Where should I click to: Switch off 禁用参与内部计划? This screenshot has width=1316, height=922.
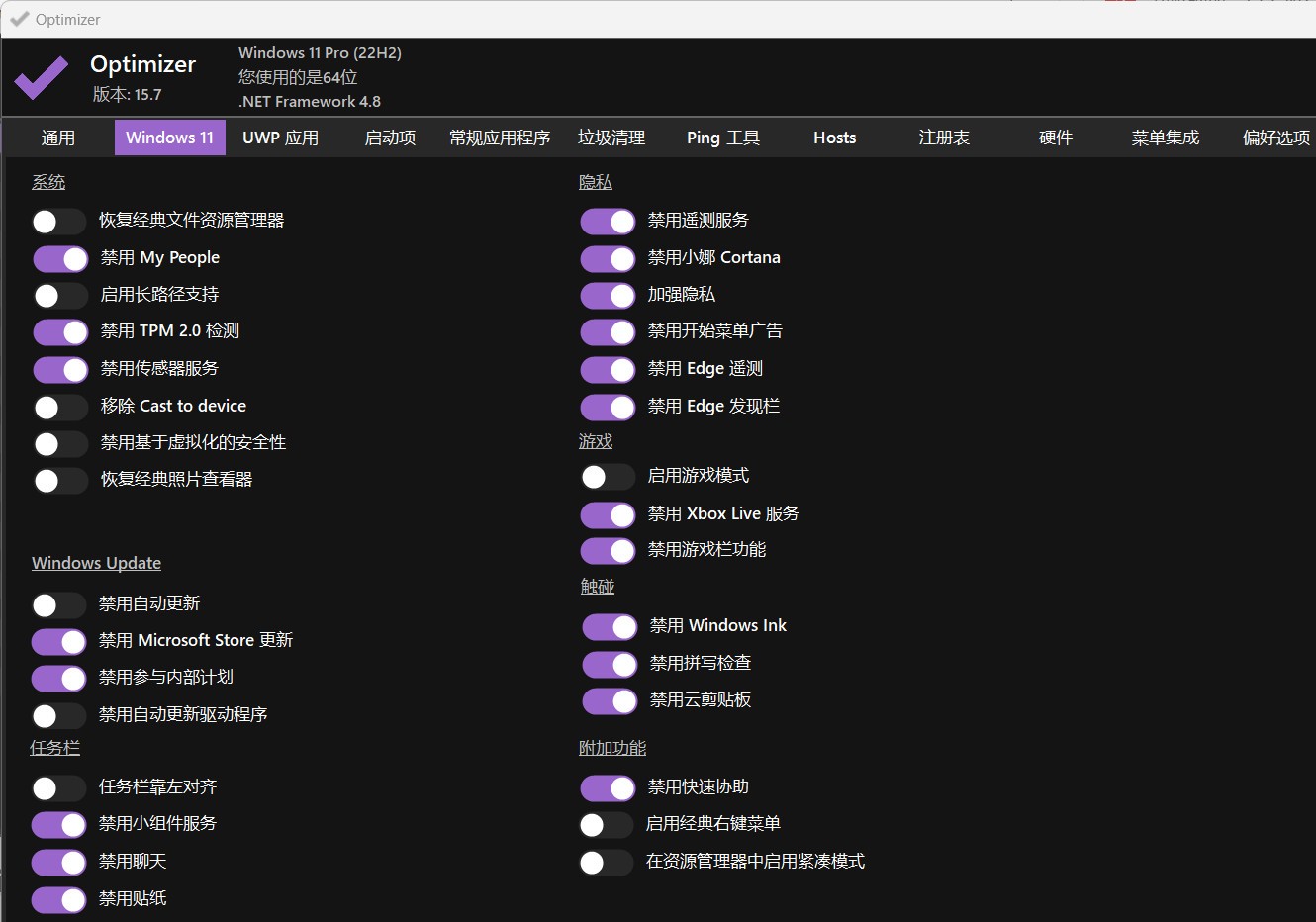coord(58,679)
